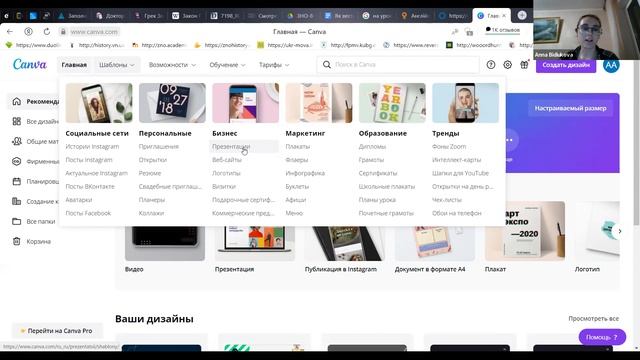Open the Социальные сети category thumbnail
Screen dimensions: 640x360
point(99,103)
